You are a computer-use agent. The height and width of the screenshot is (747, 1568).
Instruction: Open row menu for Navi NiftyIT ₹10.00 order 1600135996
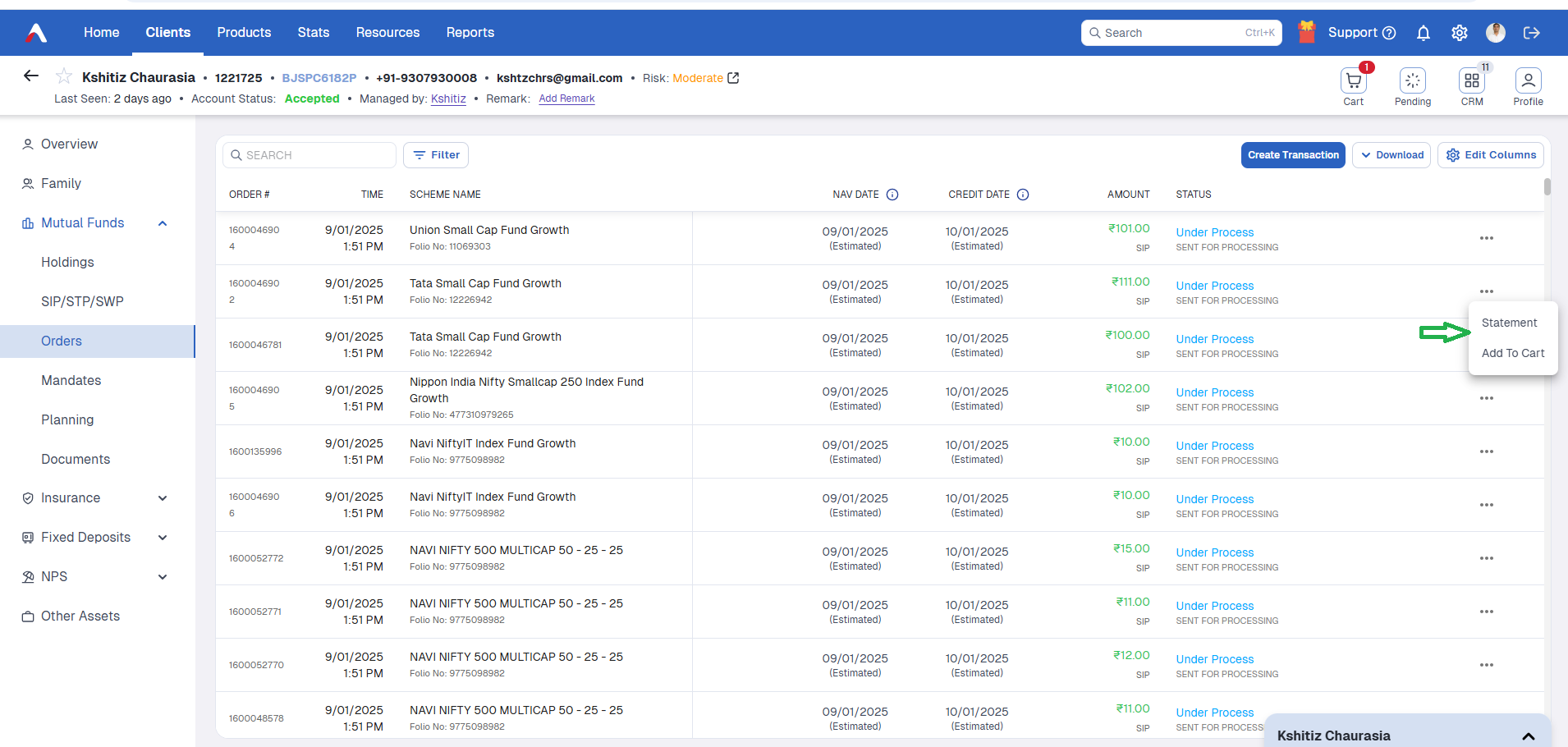pos(1487,451)
